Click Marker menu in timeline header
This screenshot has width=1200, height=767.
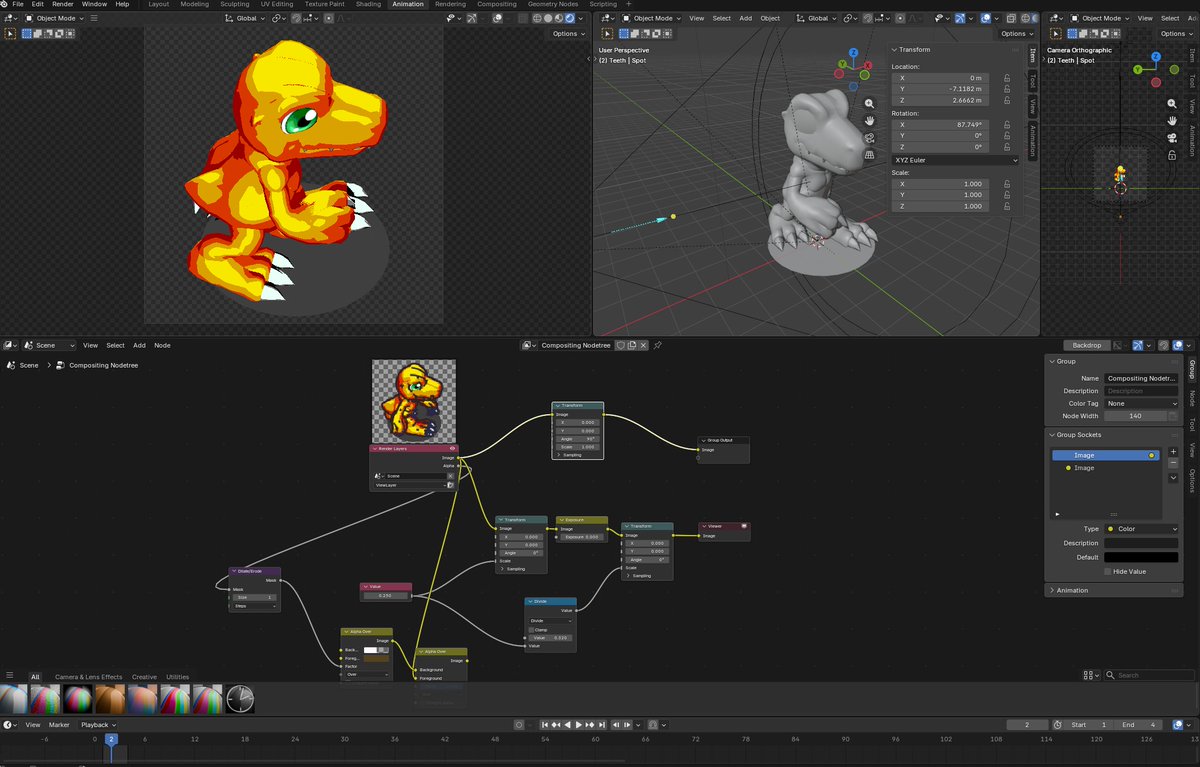(x=59, y=724)
